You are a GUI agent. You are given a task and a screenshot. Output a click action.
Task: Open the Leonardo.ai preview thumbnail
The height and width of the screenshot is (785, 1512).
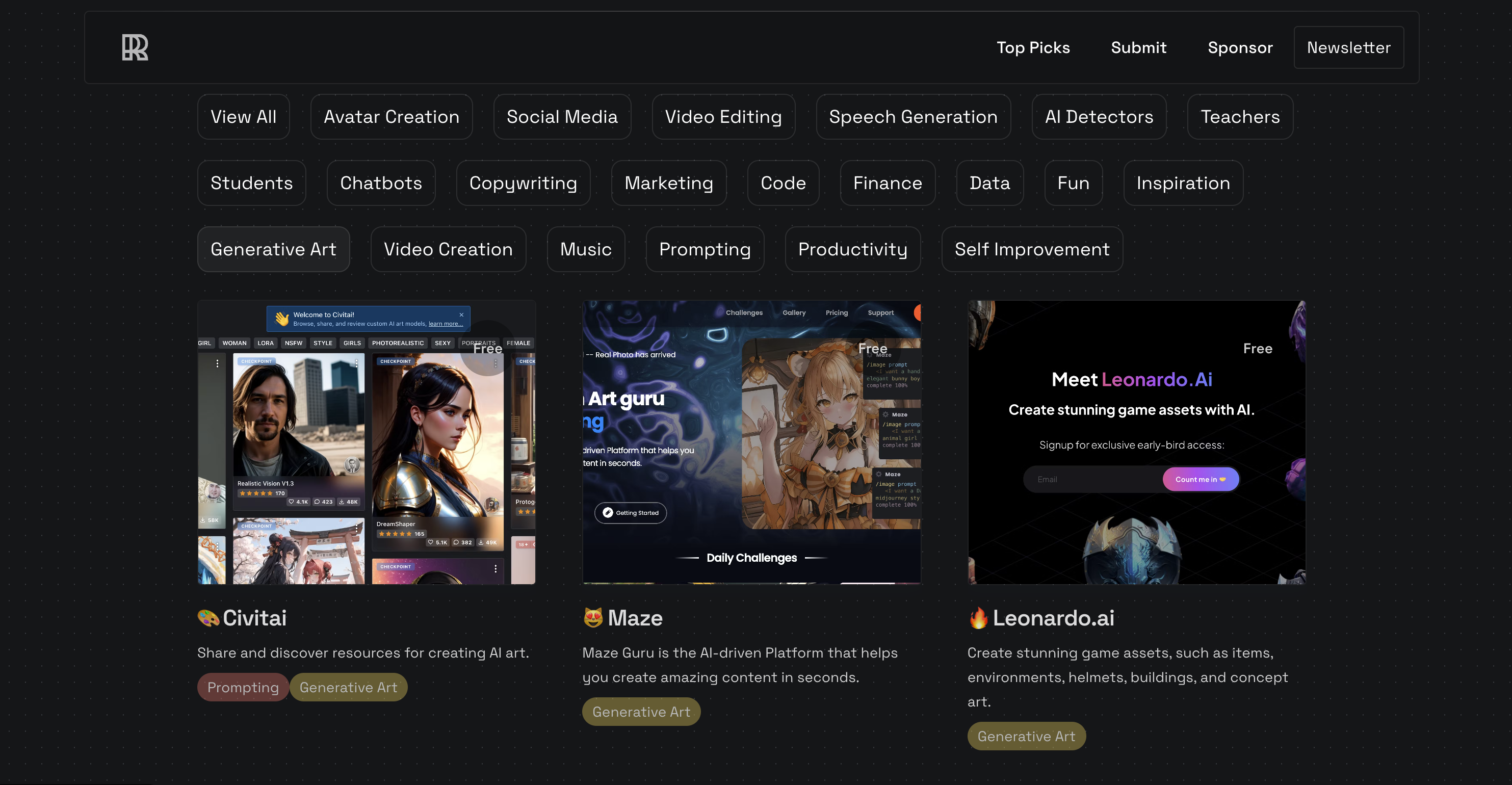click(x=1137, y=442)
